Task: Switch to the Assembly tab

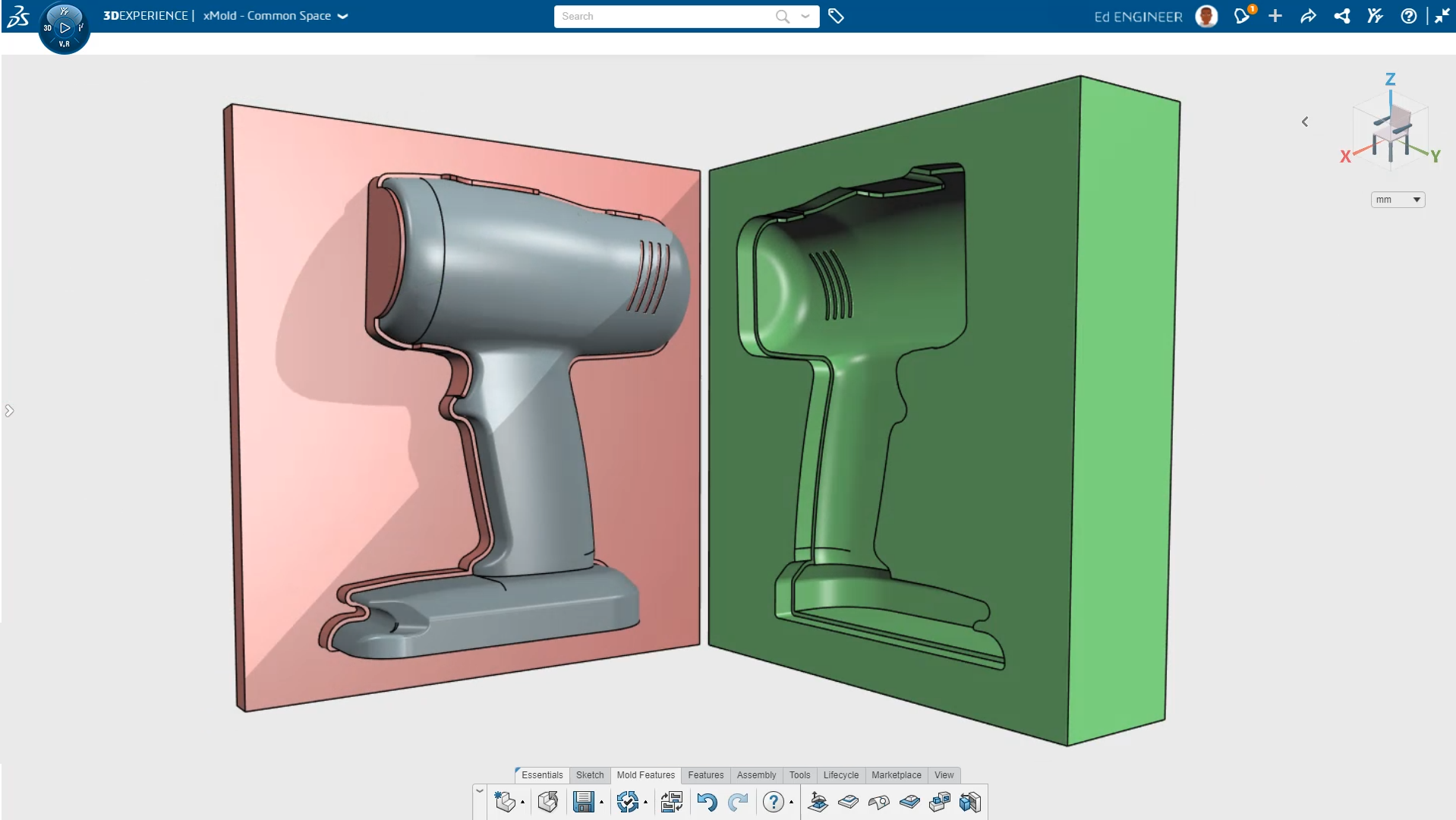Action: (756, 775)
